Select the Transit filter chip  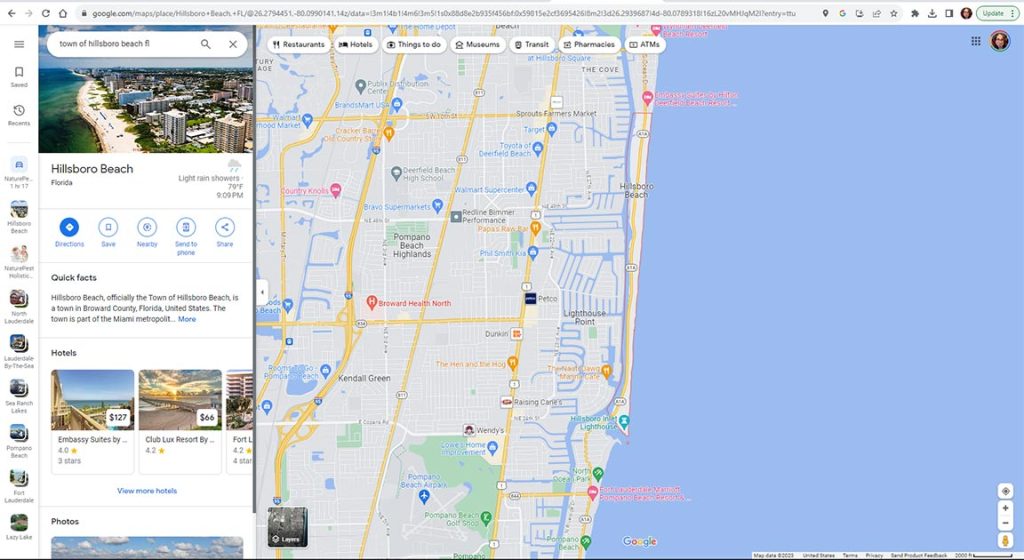click(x=532, y=44)
